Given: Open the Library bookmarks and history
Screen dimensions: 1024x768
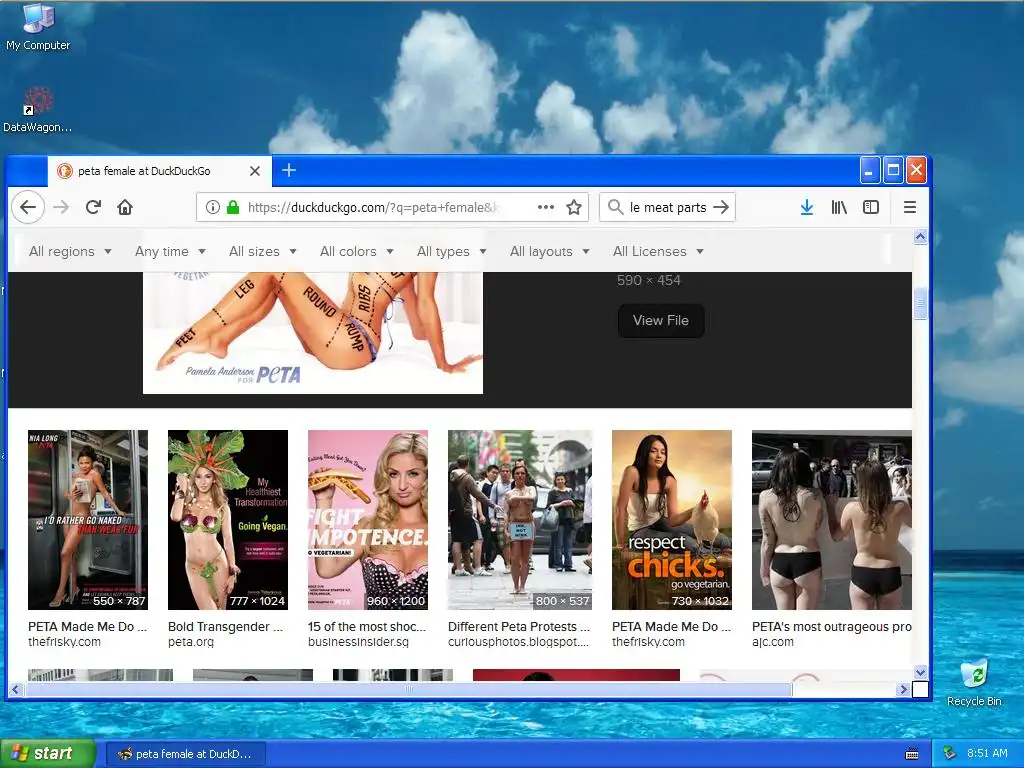Looking at the screenshot, I should click(839, 208).
